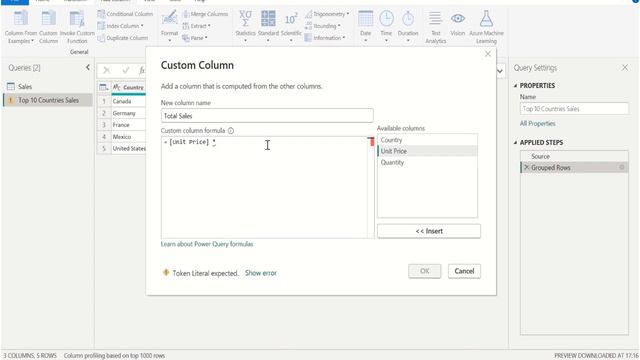Open Date column menu
This screenshot has width=640, height=360.
click(365, 26)
